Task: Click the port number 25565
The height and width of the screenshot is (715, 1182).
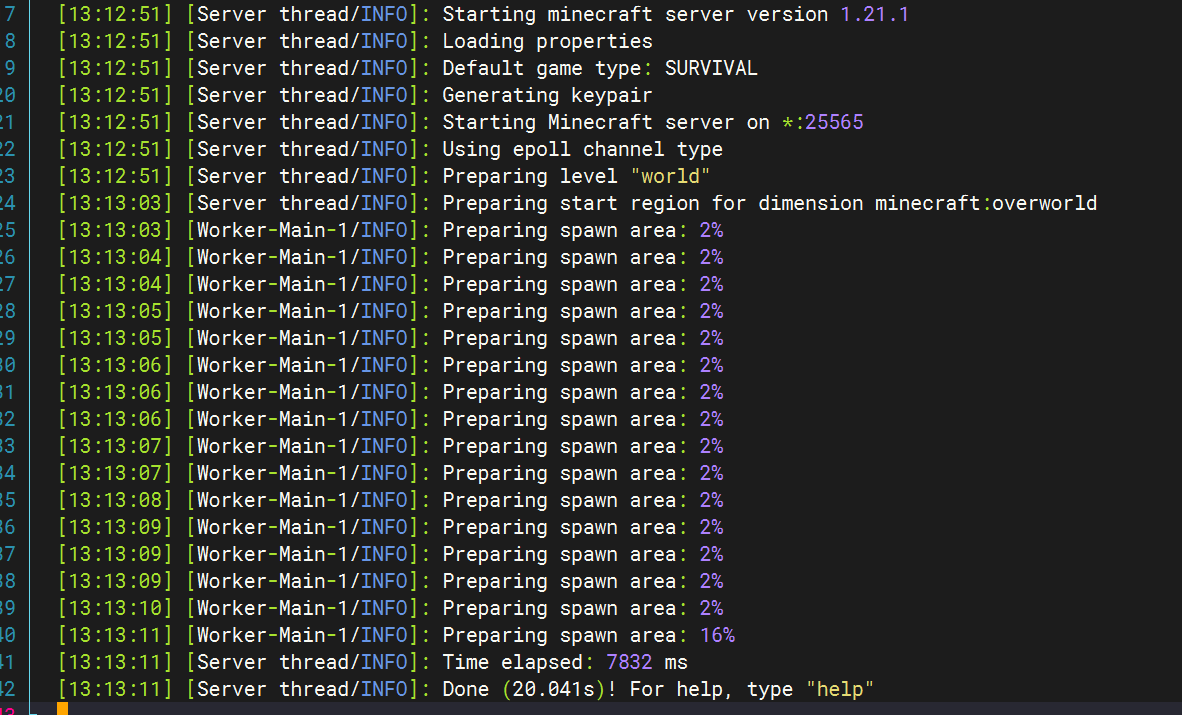Action: (834, 122)
